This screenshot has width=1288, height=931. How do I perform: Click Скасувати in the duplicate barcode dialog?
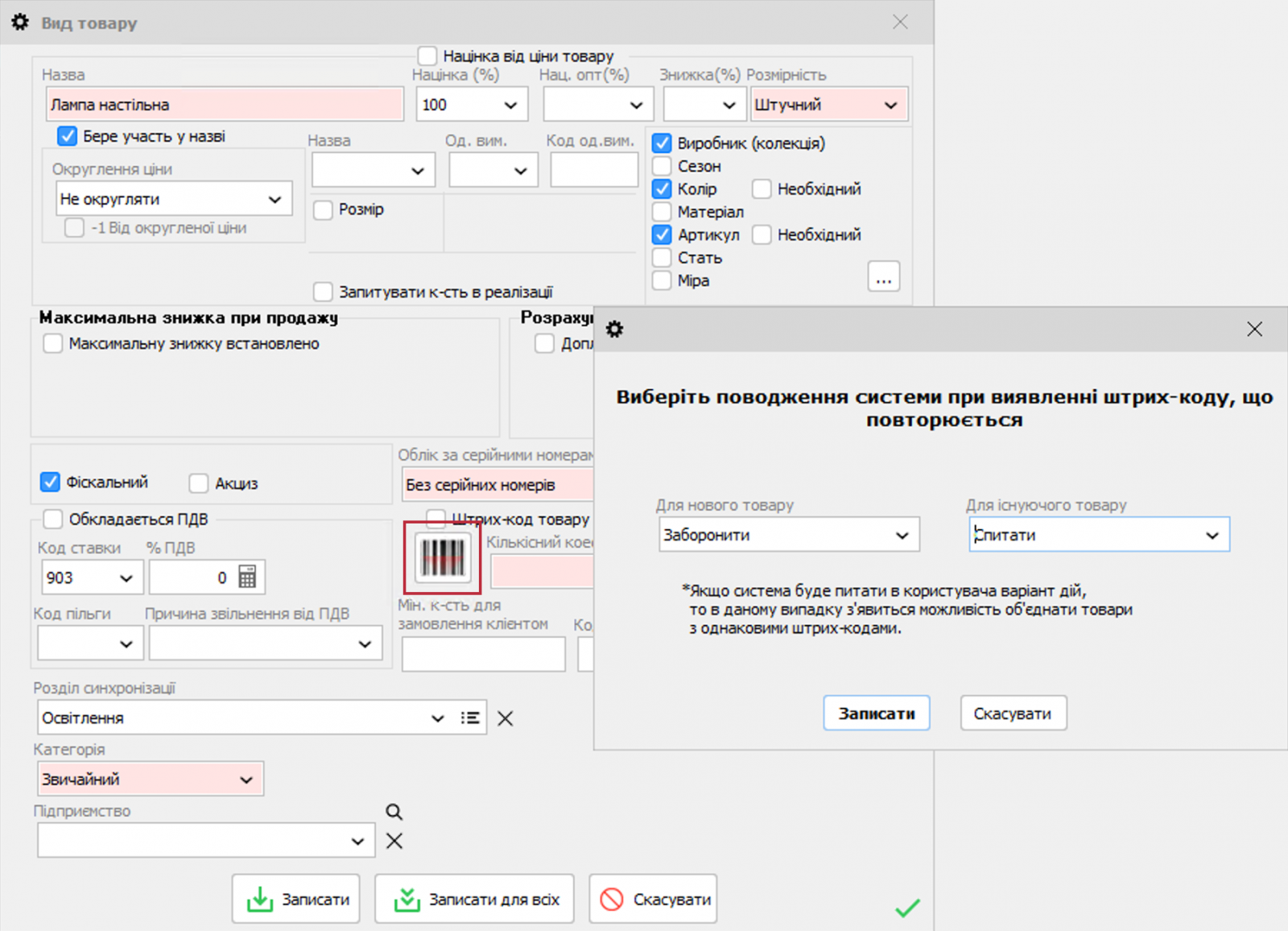tap(1013, 713)
